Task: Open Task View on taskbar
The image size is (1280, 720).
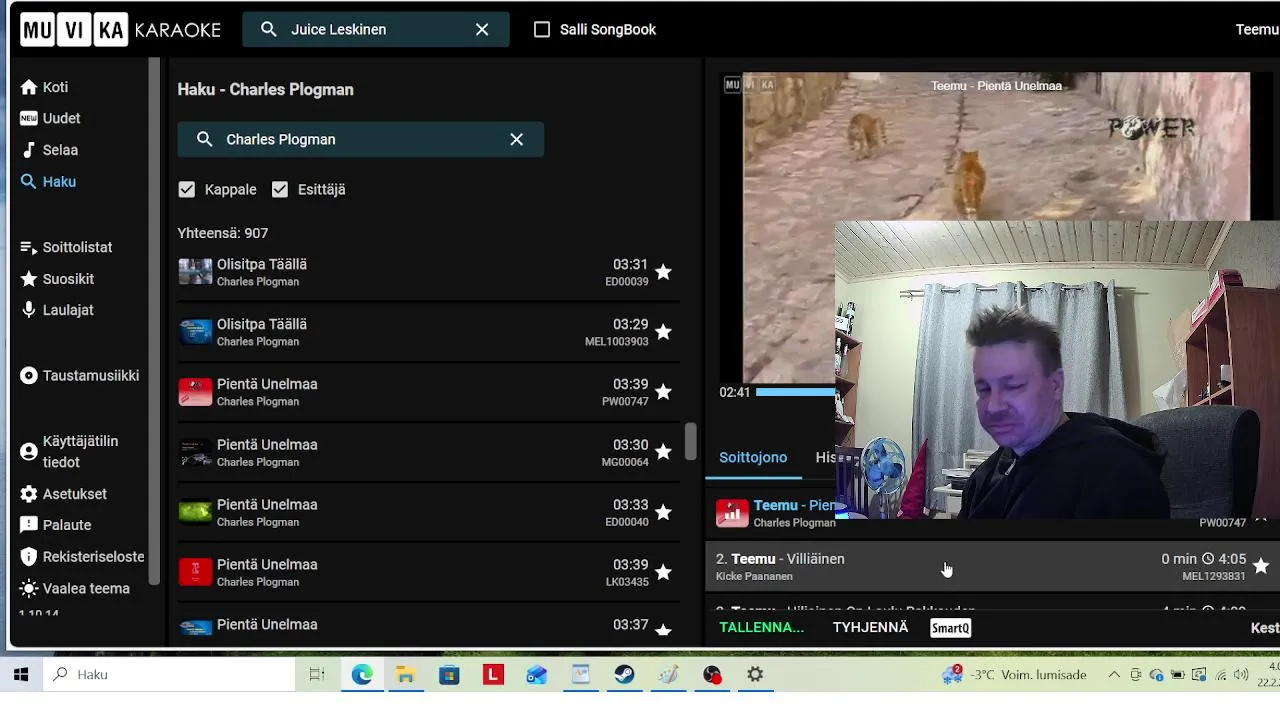Action: [317, 675]
